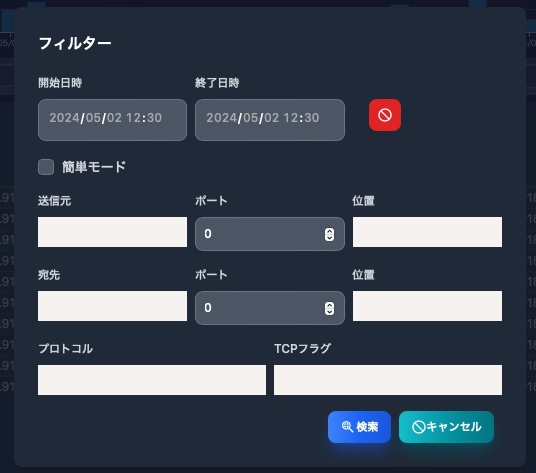Run the filter with the 検索 button
536x473 pixels.
pos(359,427)
